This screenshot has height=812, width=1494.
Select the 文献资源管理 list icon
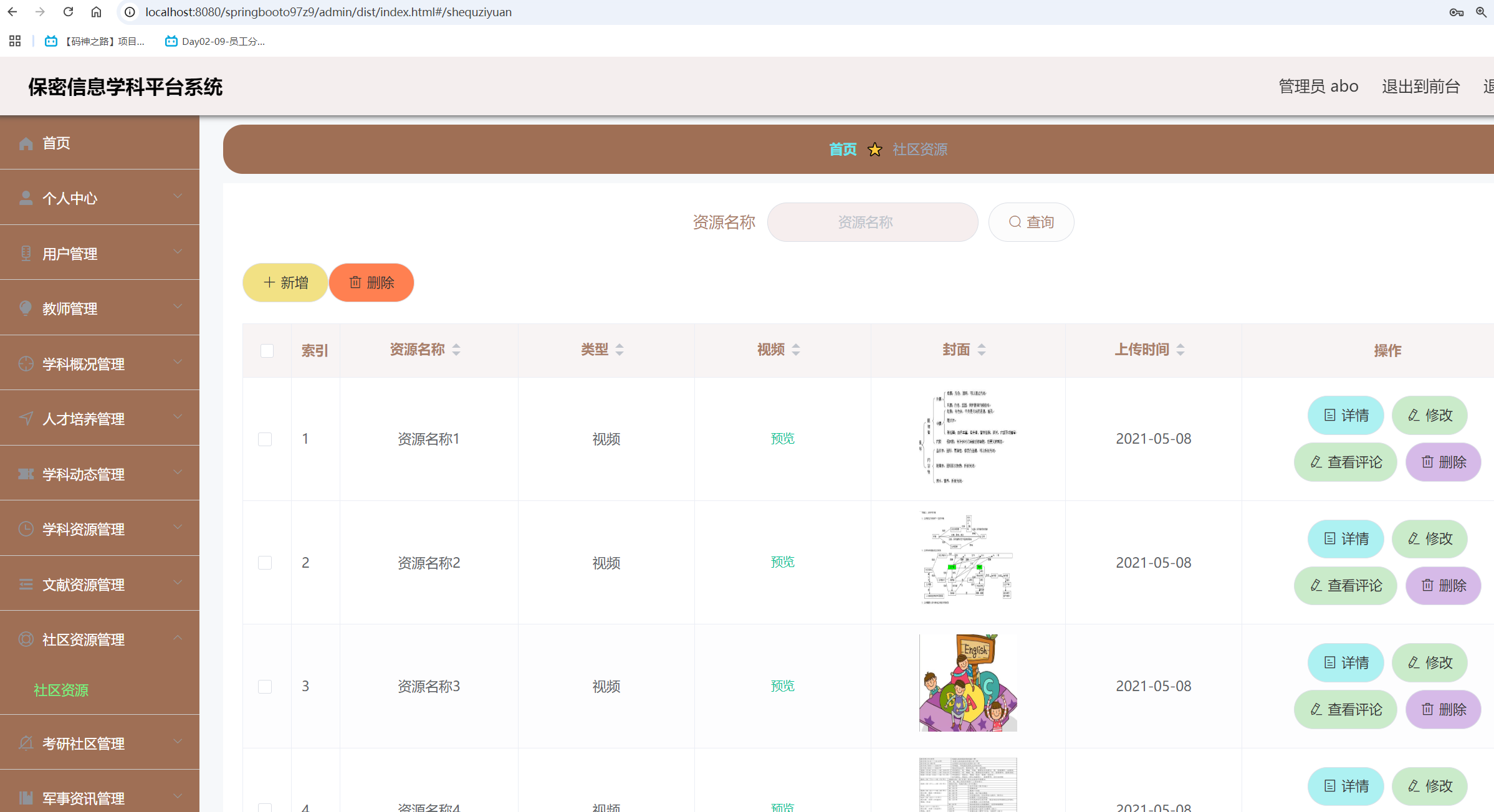click(x=26, y=584)
